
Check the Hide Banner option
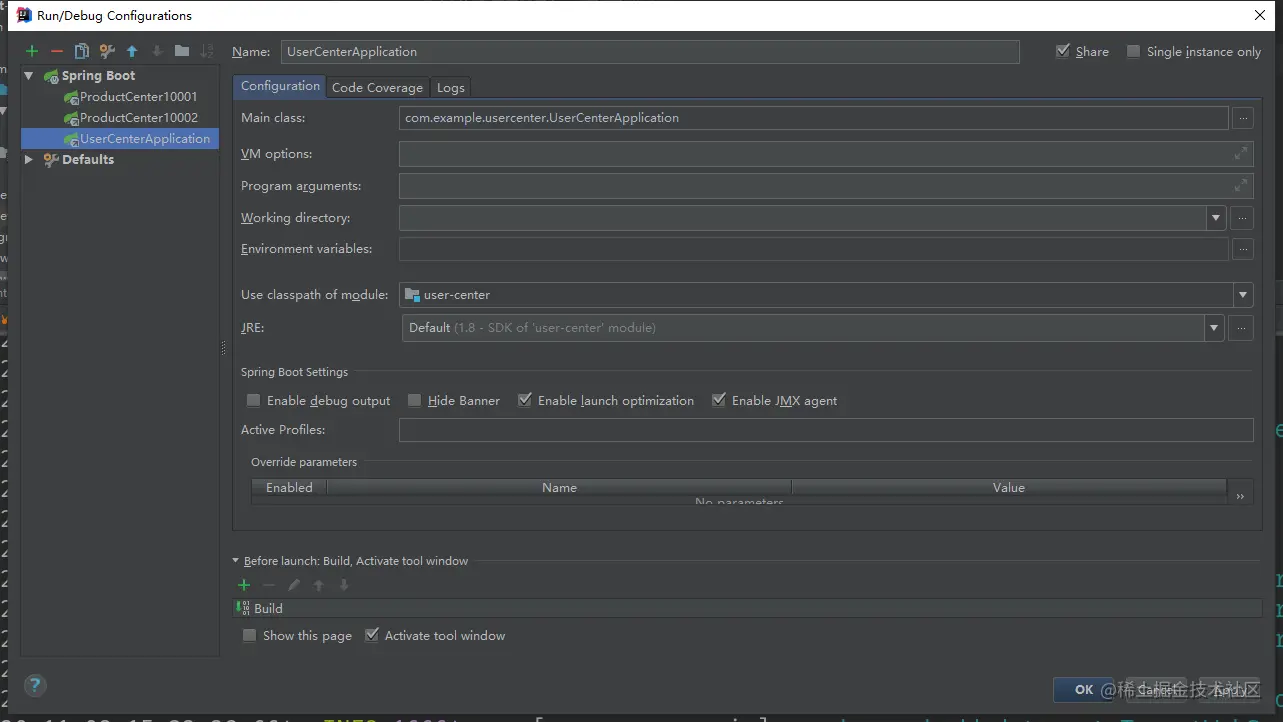414,400
